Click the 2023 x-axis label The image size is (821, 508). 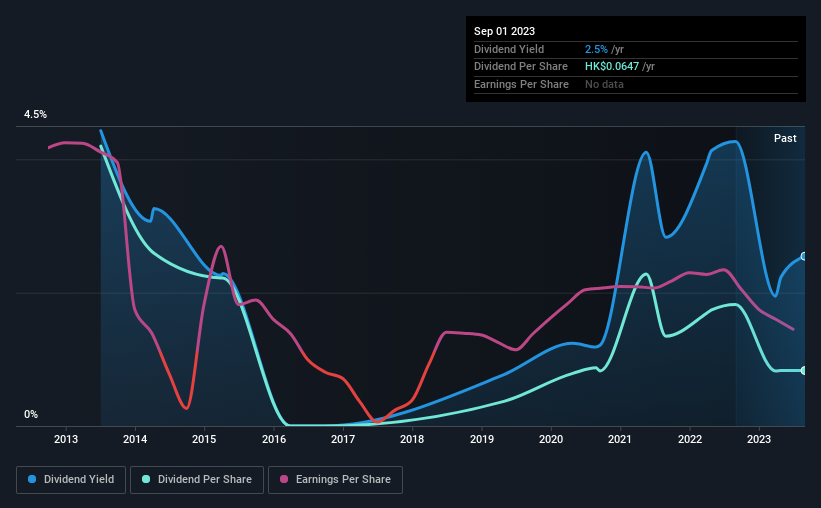tap(759, 439)
